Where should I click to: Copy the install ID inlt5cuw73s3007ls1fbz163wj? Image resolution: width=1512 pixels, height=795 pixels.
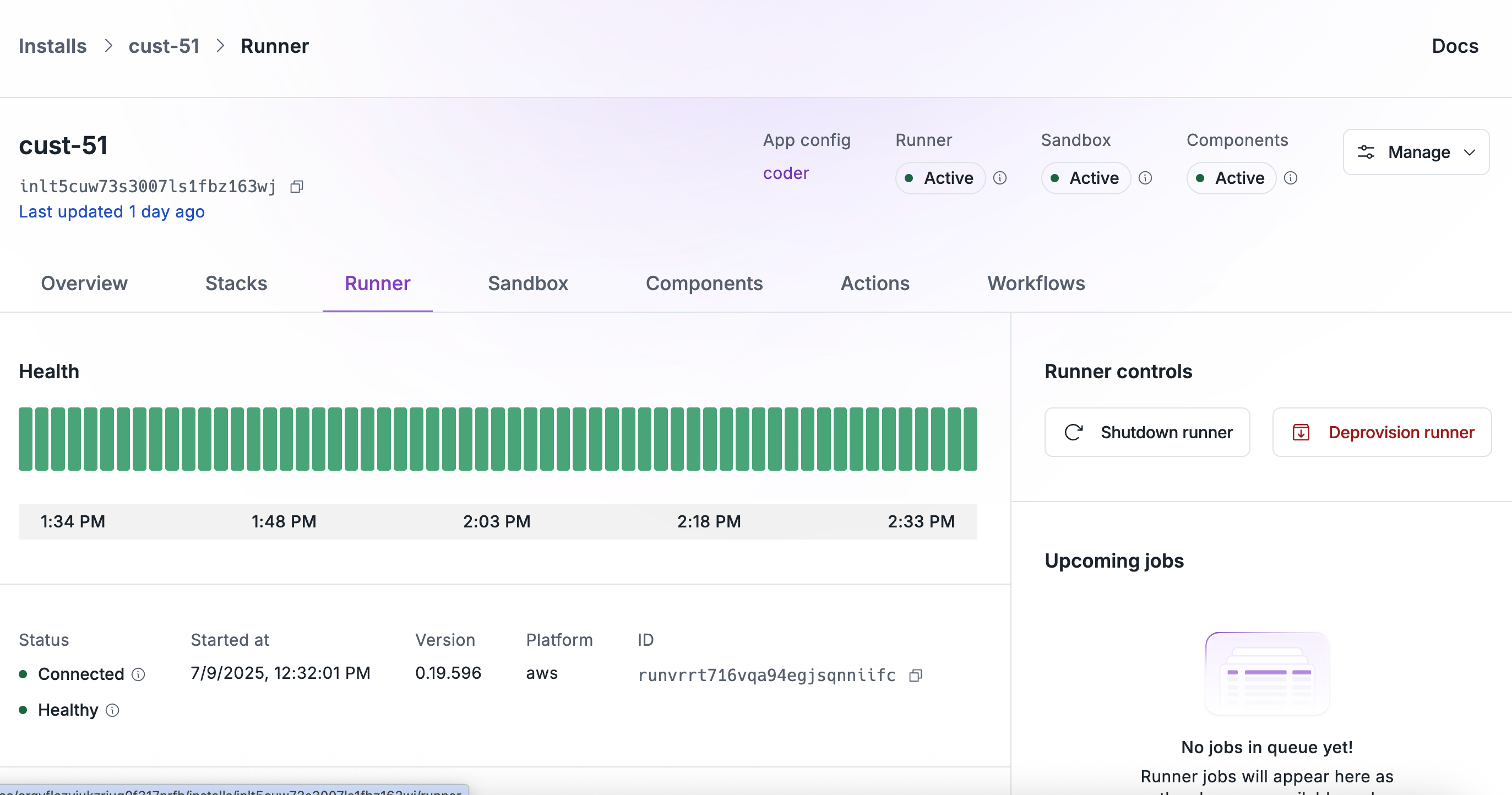coord(297,187)
